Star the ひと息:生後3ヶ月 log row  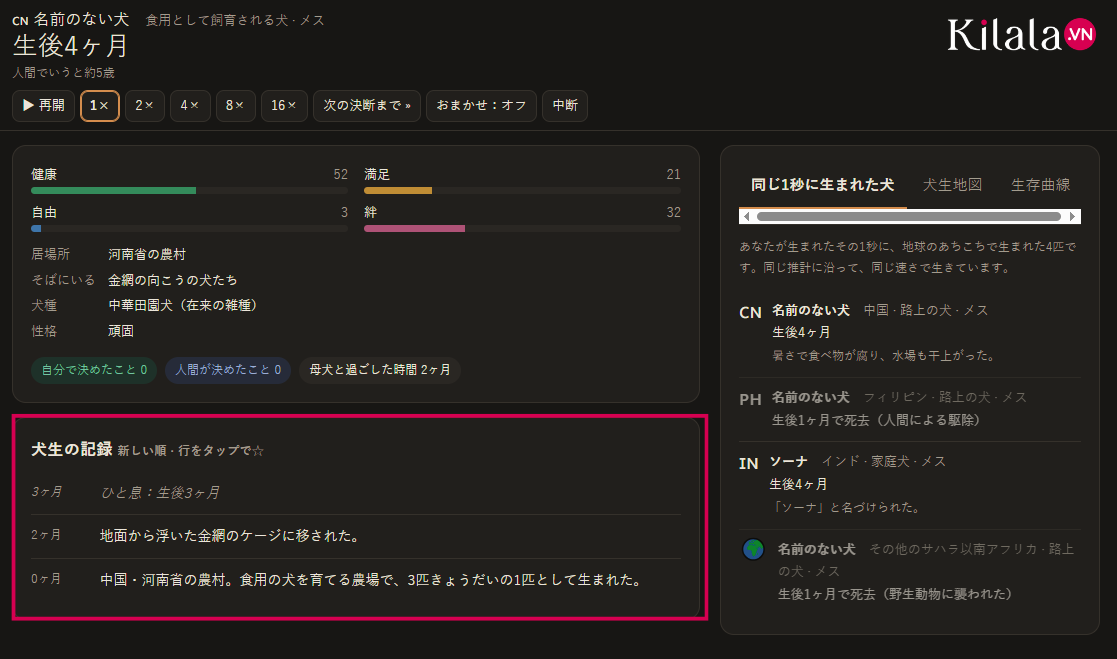356,492
